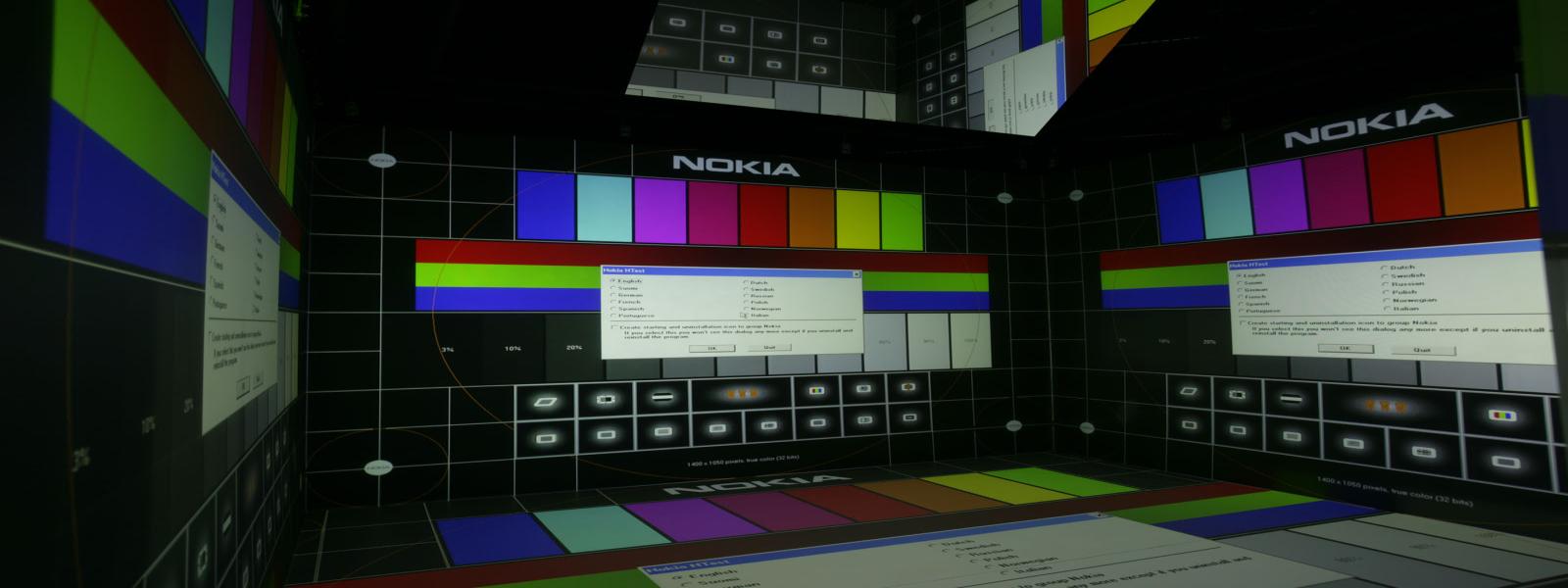Click Quit in the center wall dialog
The width and height of the screenshot is (1568, 588).
(x=769, y=347)
